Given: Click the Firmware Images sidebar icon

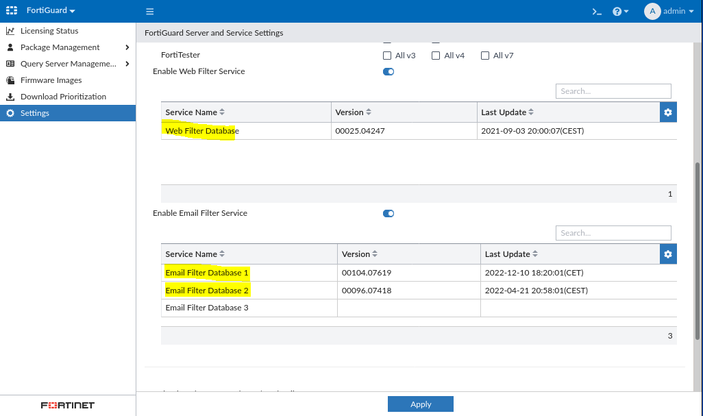Looking at the screenshot, I should (11, 80).
